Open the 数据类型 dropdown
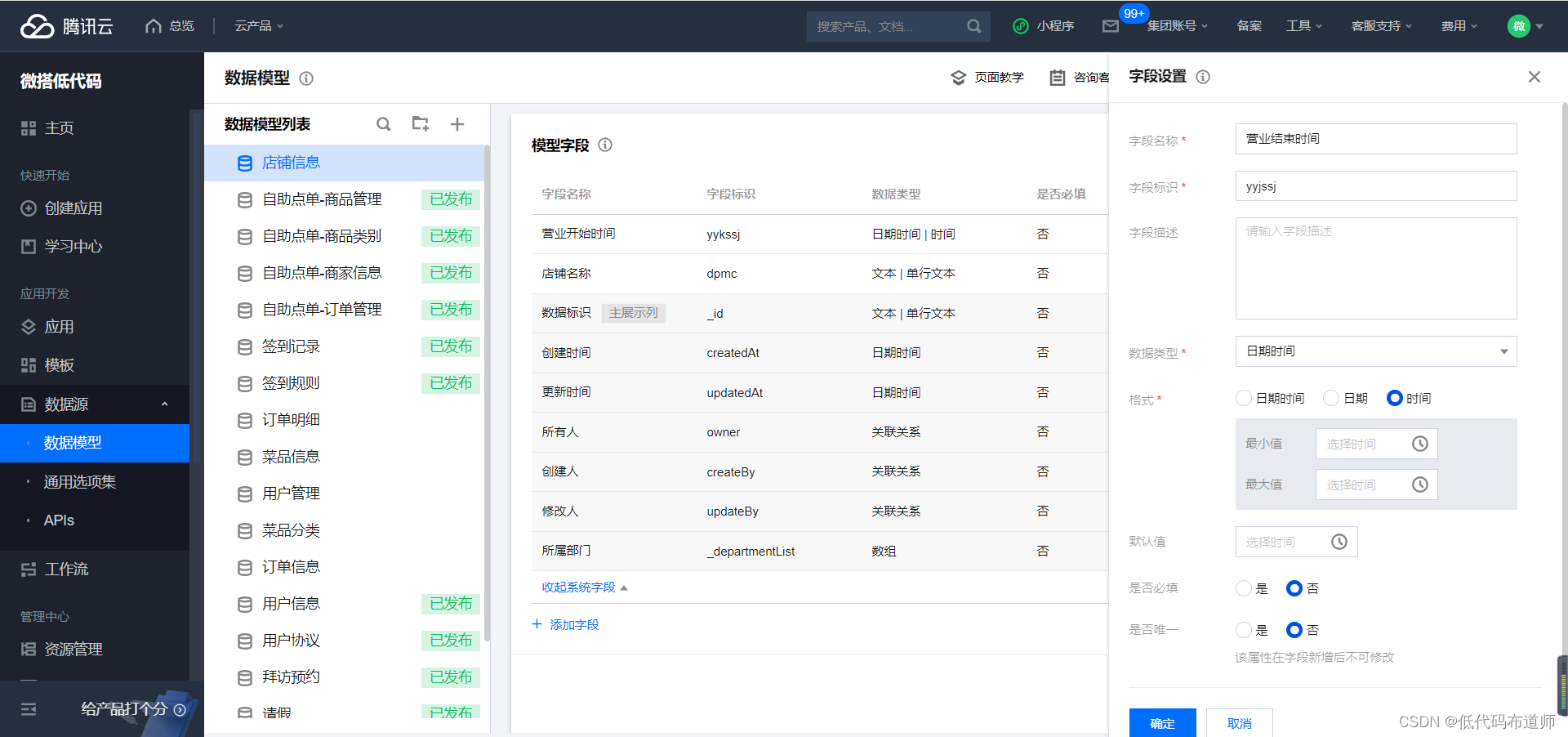This screenshot has height=737, width=1568. click(x=1376, y=351)
